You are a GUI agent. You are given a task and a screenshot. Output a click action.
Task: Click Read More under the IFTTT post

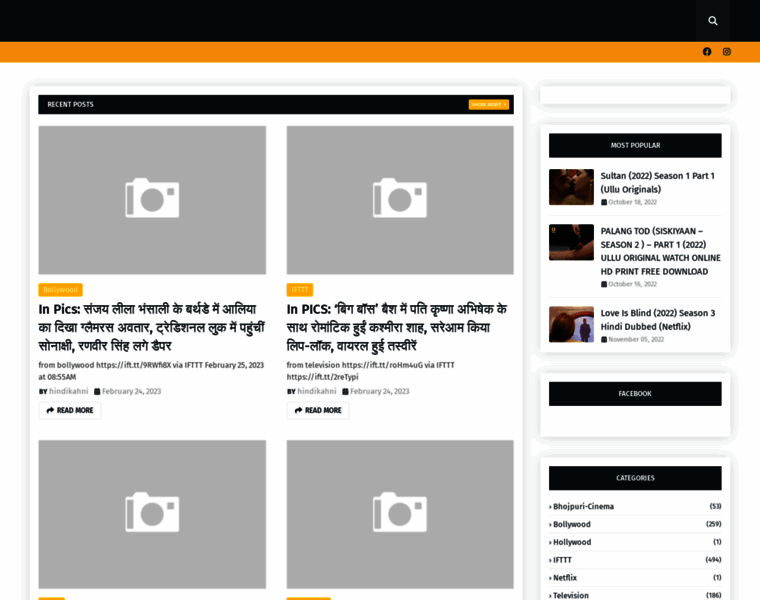click(318, 411)
